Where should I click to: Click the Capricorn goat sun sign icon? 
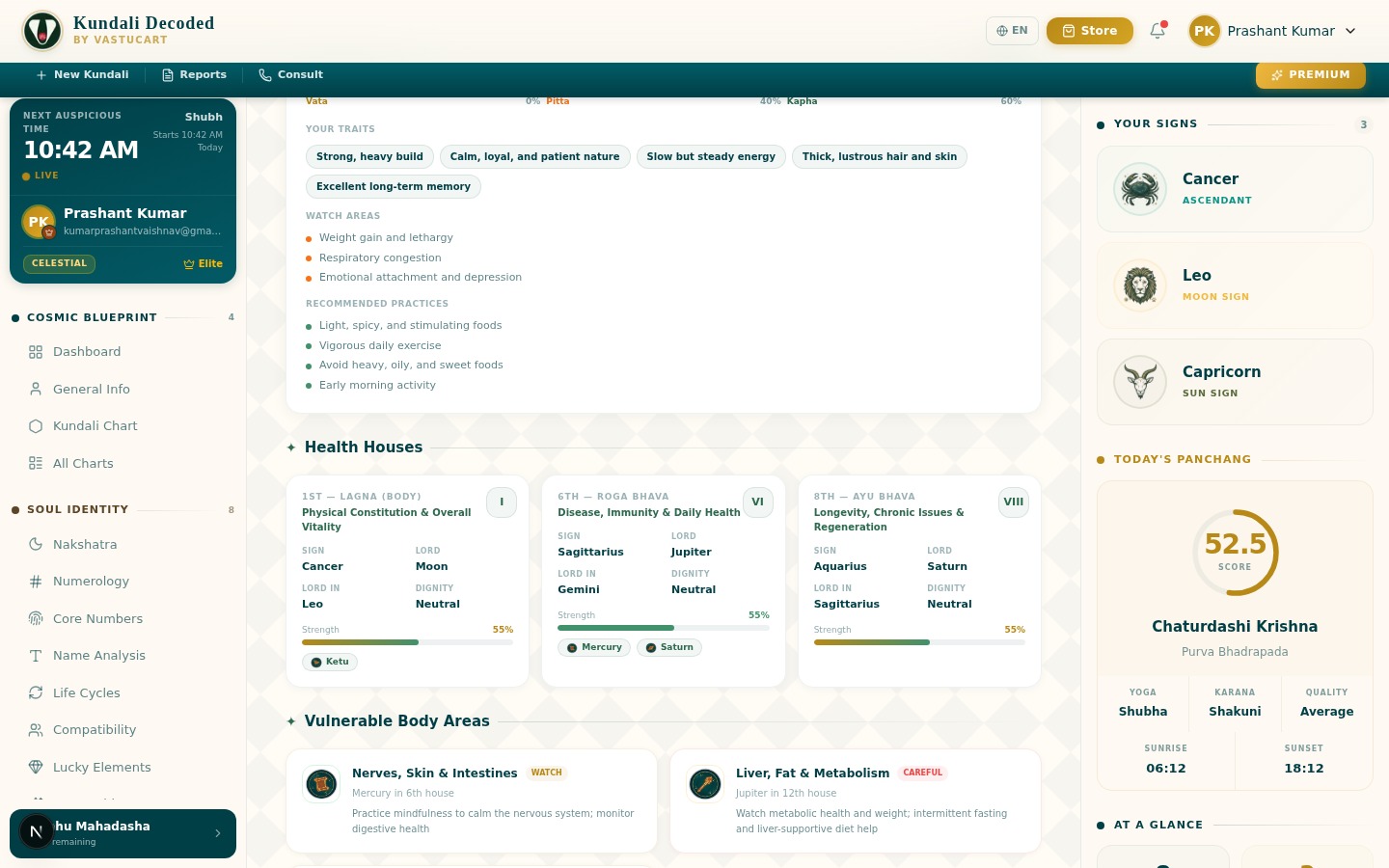tap(1140, 382)
